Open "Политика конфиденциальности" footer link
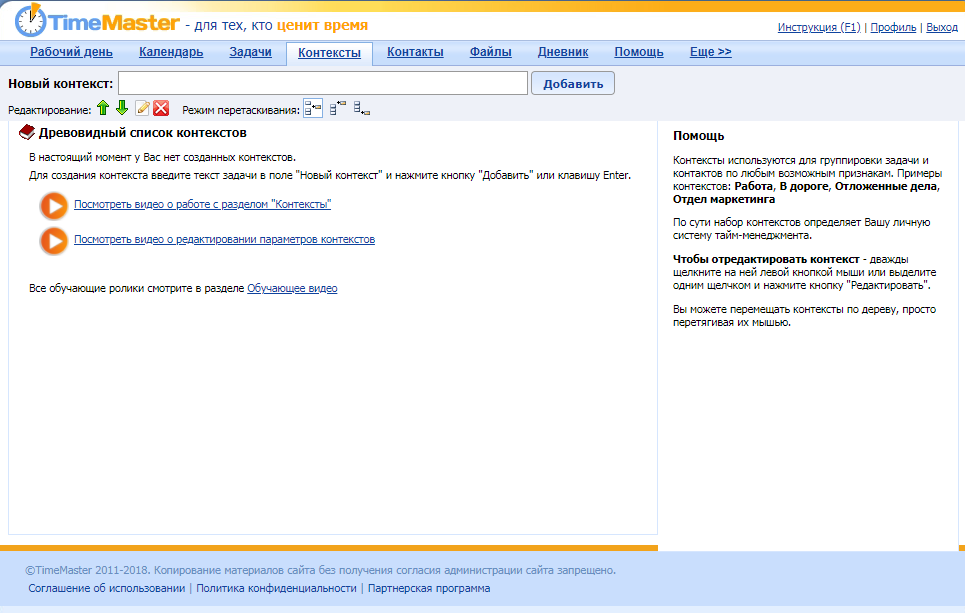The height and width of the screenshot is (613, 965). pyautogui.click(x=276, y=588)
